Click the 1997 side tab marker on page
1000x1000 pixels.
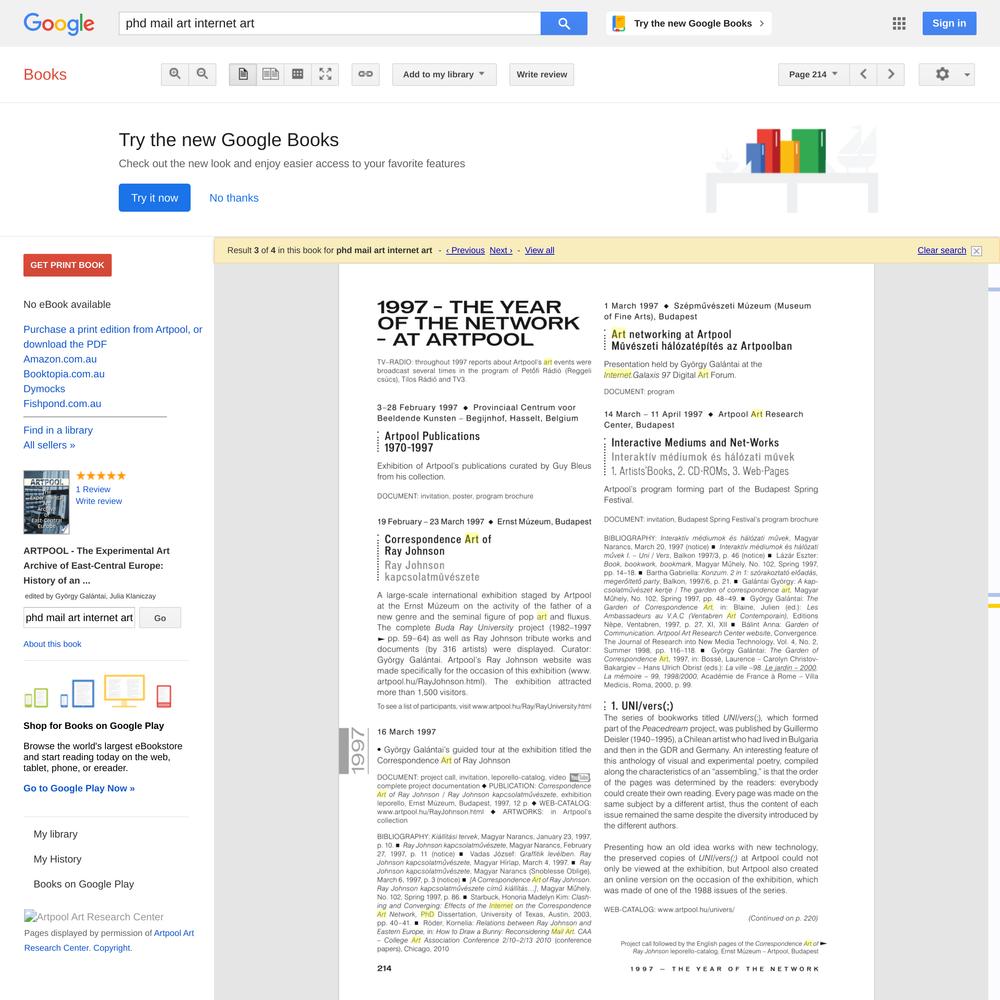pos(353,751)
